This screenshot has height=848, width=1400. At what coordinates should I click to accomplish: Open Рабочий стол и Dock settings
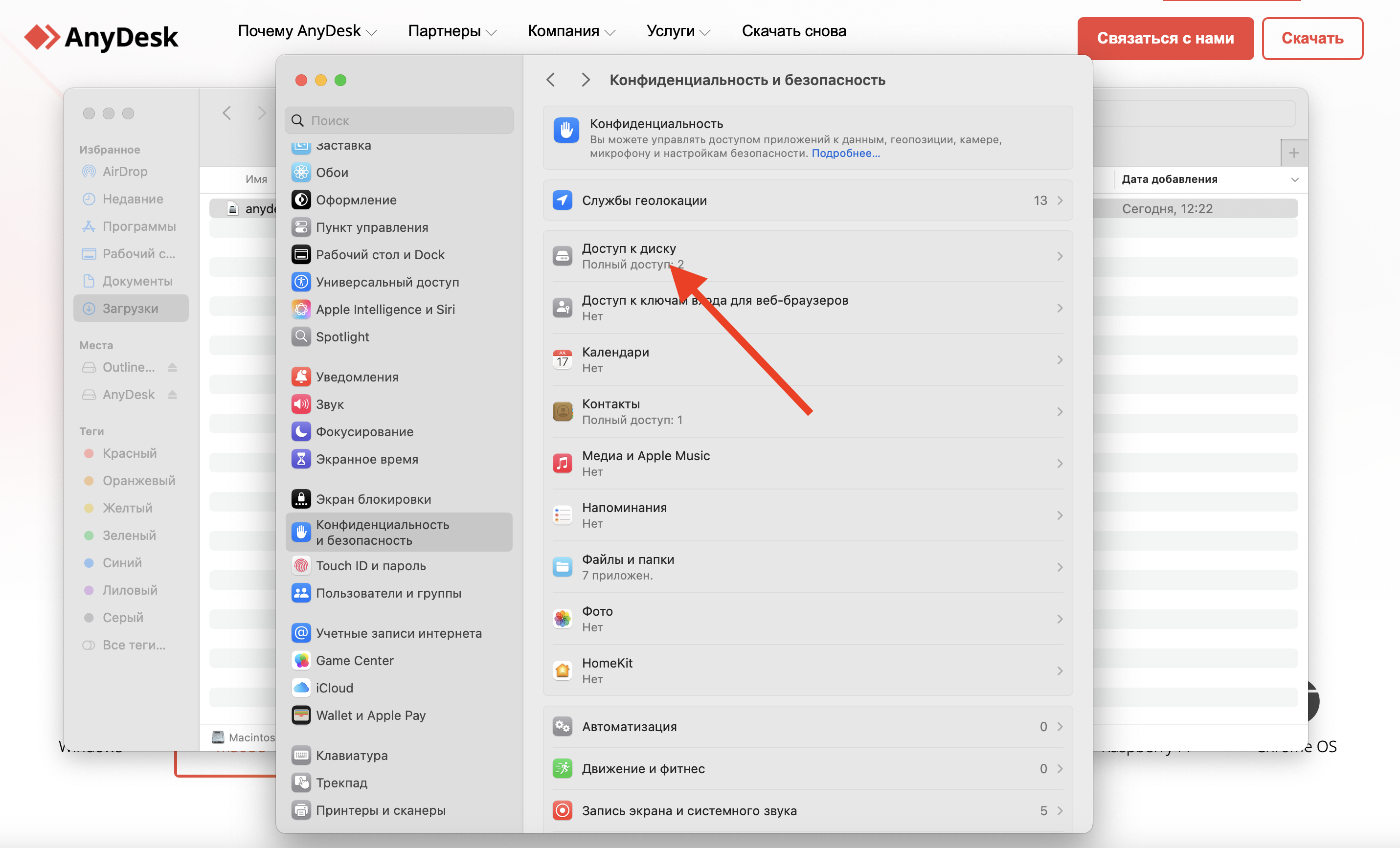pos(400,254)
